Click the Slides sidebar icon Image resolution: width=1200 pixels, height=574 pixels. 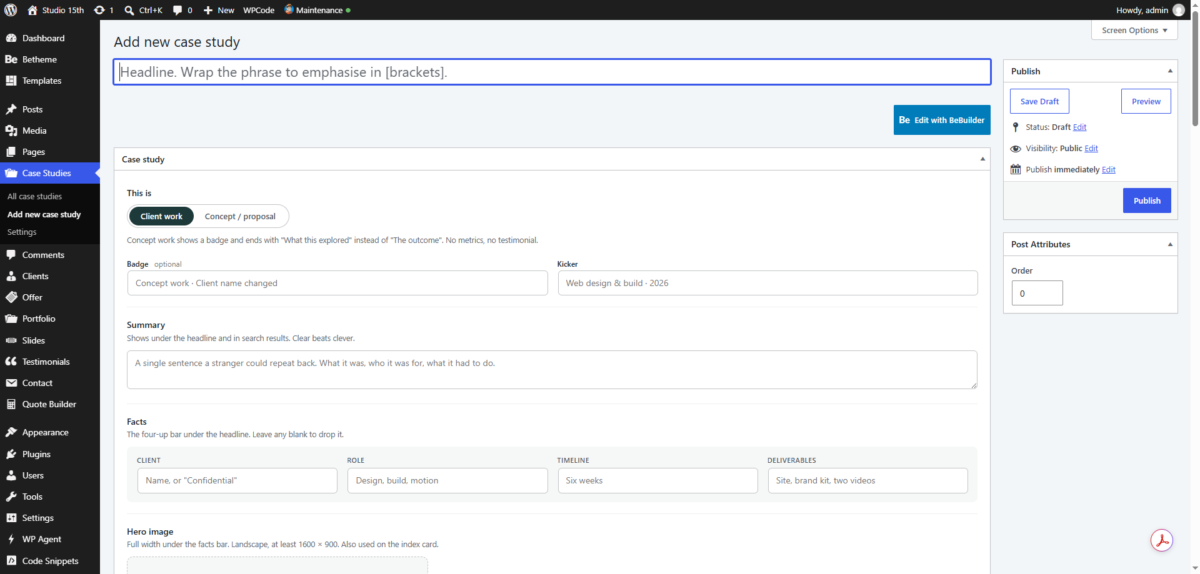11,340
